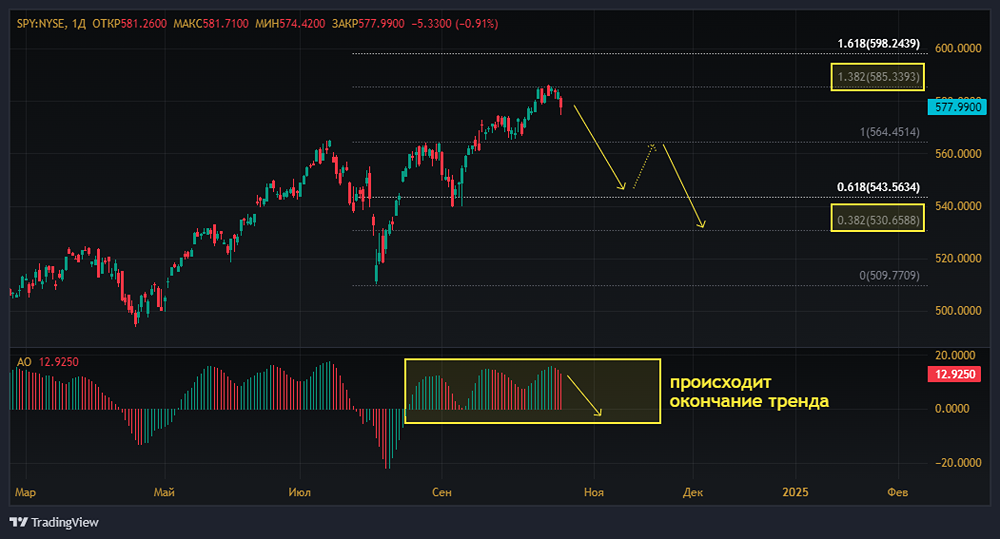Click the 540.0000 price axis label
The image size is (1000, 539).
pyautogui.click(x=958, y=206)
